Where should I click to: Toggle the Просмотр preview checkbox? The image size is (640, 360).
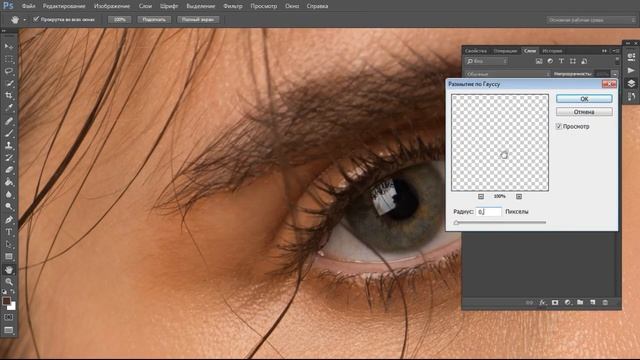(x=559, y=127)
